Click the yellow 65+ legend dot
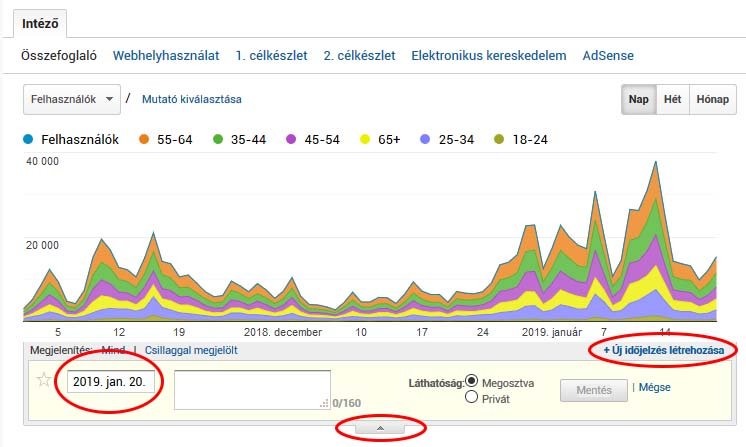This screenshot has height=447, width=746. [x=366, y=140]
